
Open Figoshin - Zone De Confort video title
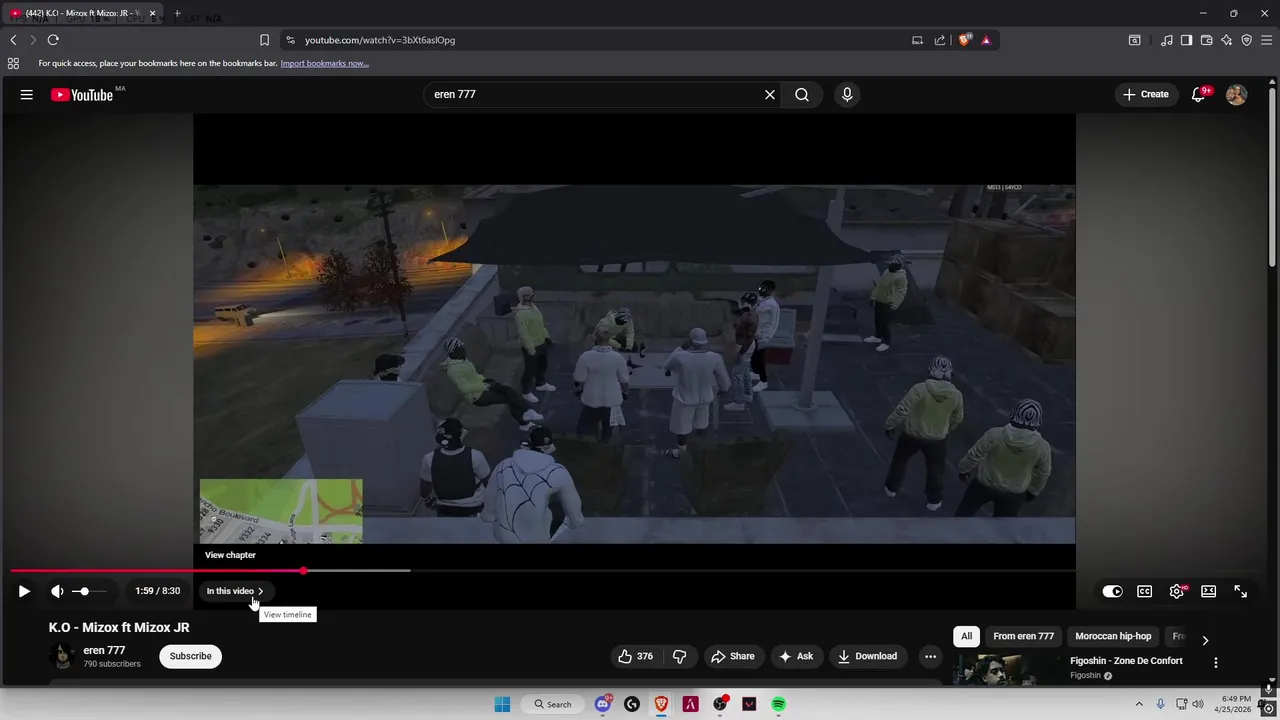click(x=1126, y=661)
